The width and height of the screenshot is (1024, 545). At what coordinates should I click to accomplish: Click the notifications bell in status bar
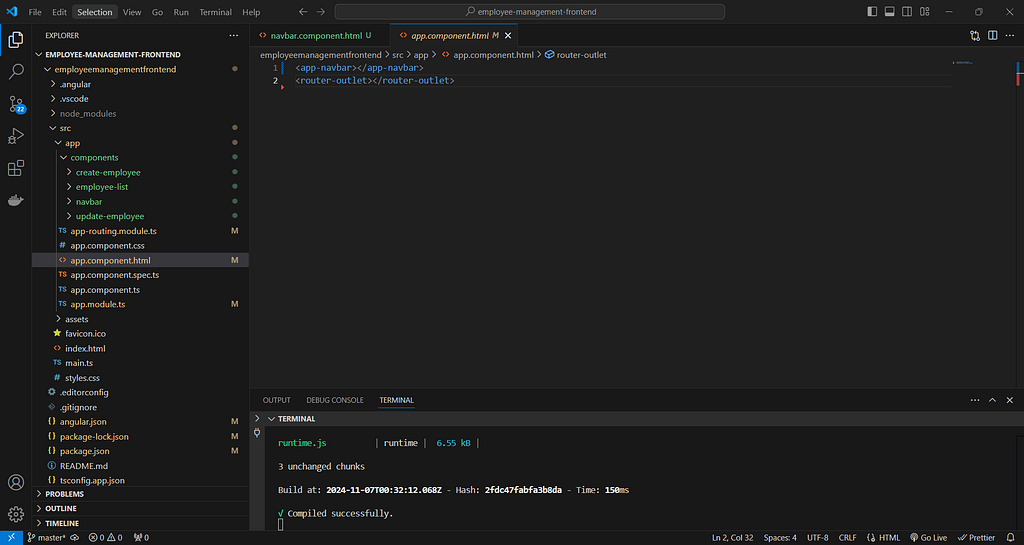pos(1010,538)
